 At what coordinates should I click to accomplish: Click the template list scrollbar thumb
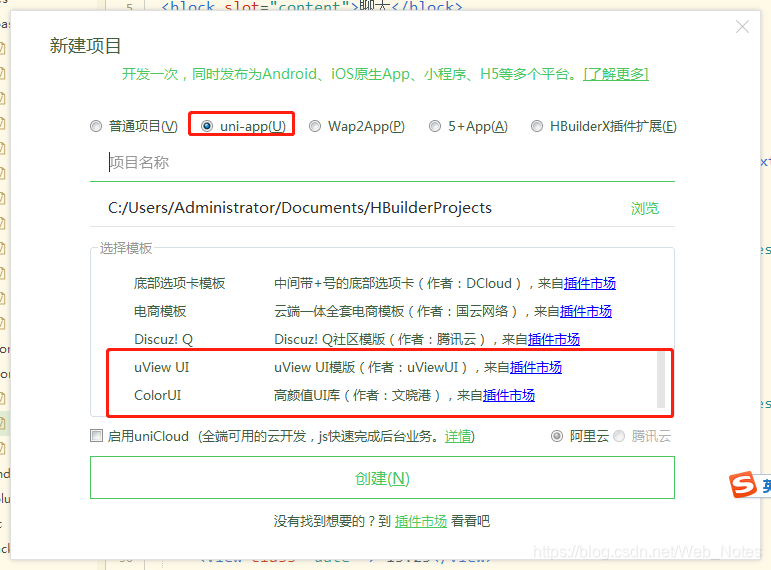coord(661,380)
